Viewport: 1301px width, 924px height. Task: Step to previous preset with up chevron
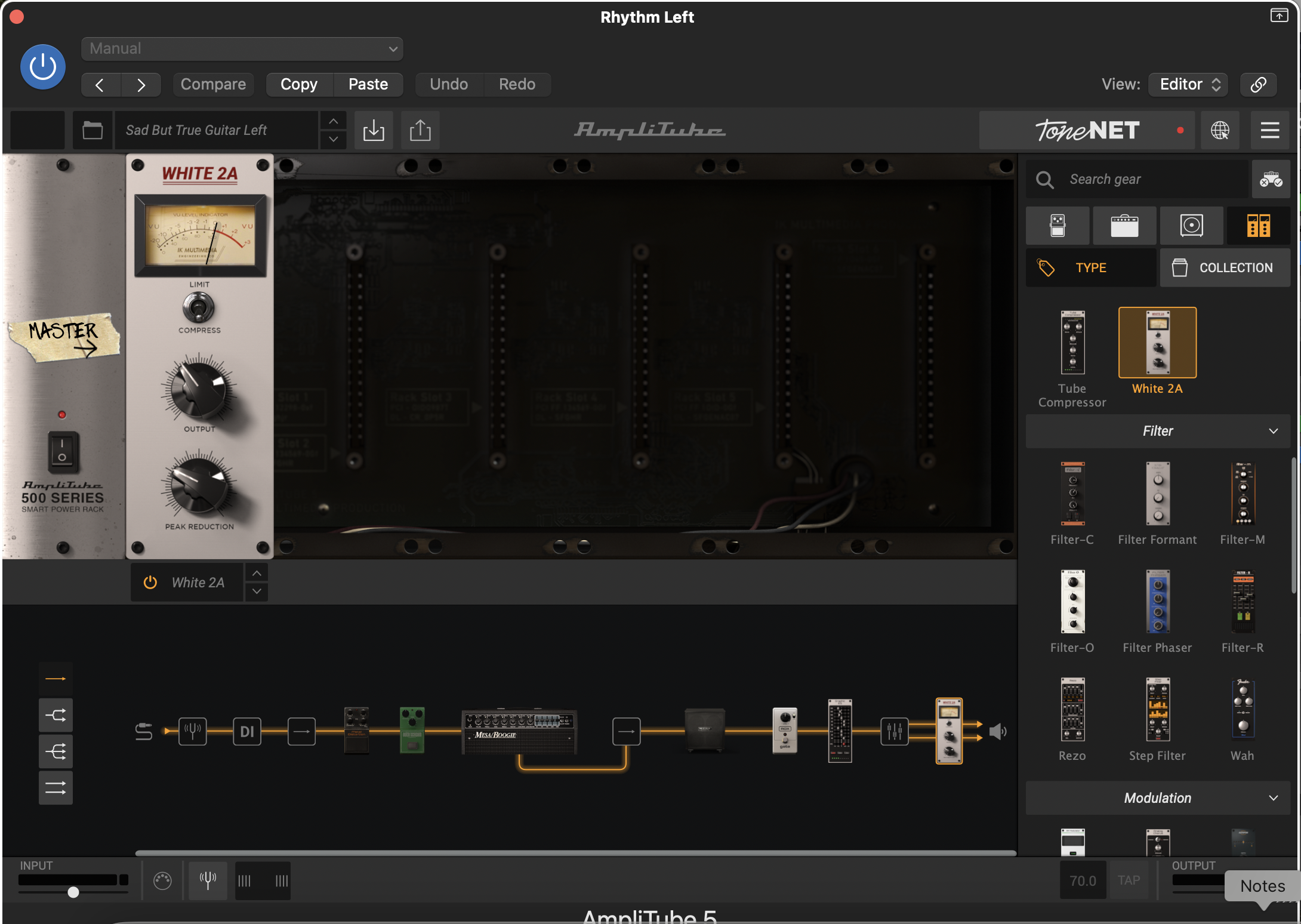tap(334, 121)
